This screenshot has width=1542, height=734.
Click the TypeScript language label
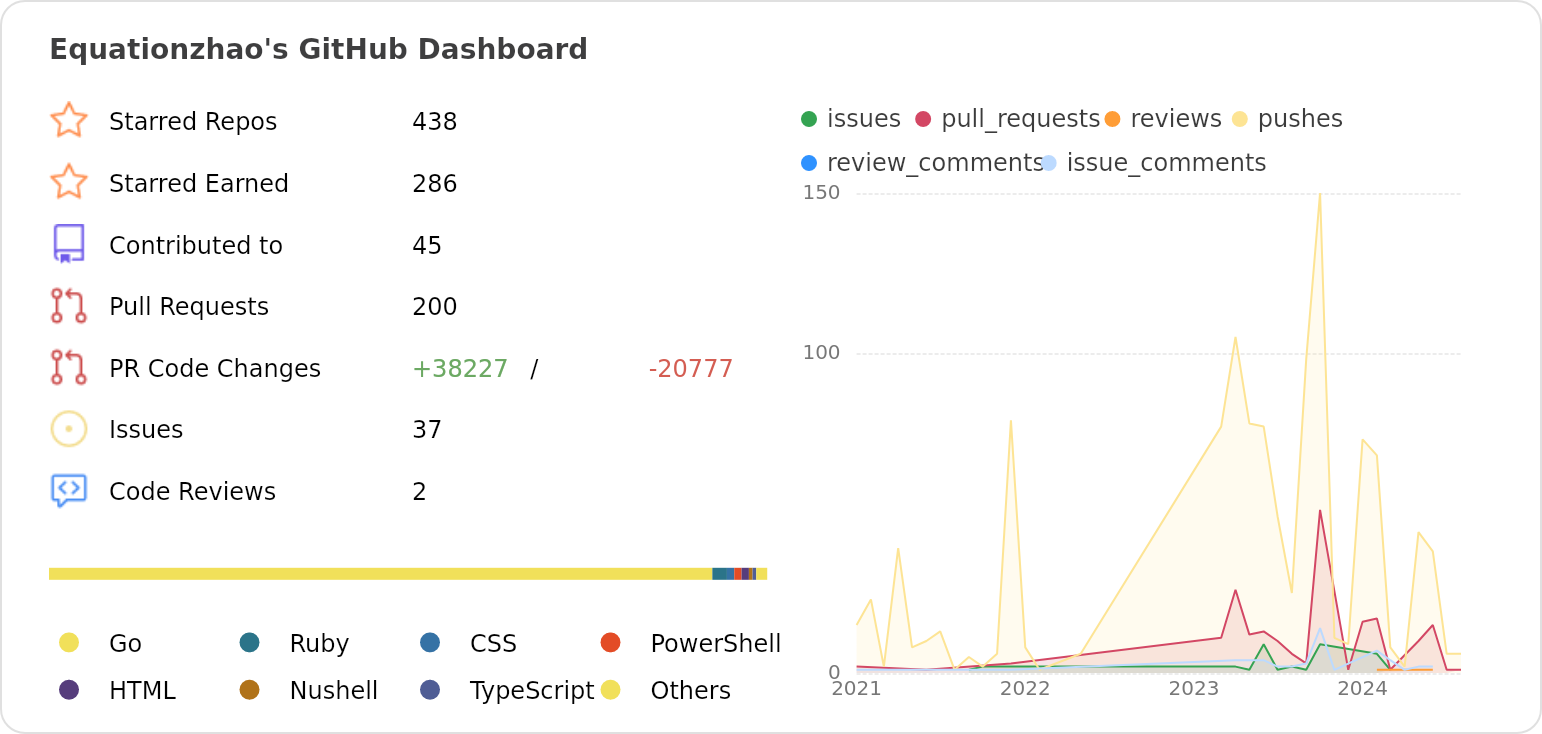pyautogui.click(x=532, y=691)
